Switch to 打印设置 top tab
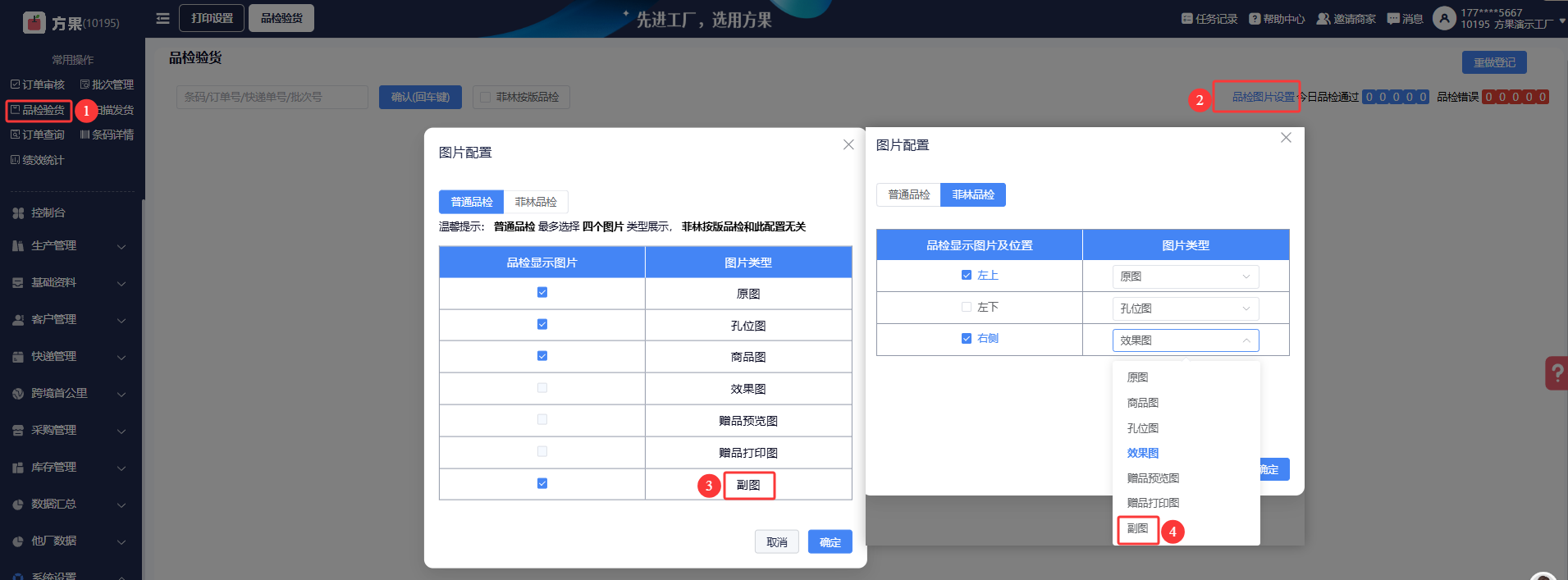This screenshot has height=580, width=1568. (212, 18)
